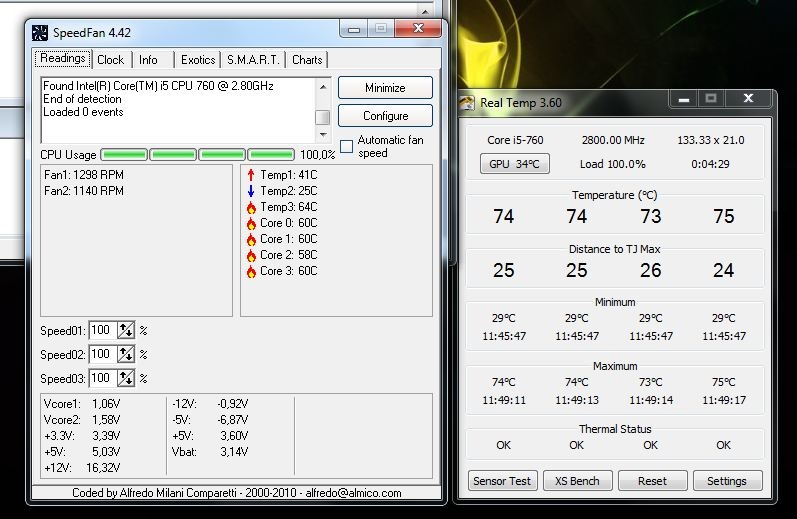Click the Speed02 spinner arrows
Screen dimensions: 797x519
[x=126, y=354]
